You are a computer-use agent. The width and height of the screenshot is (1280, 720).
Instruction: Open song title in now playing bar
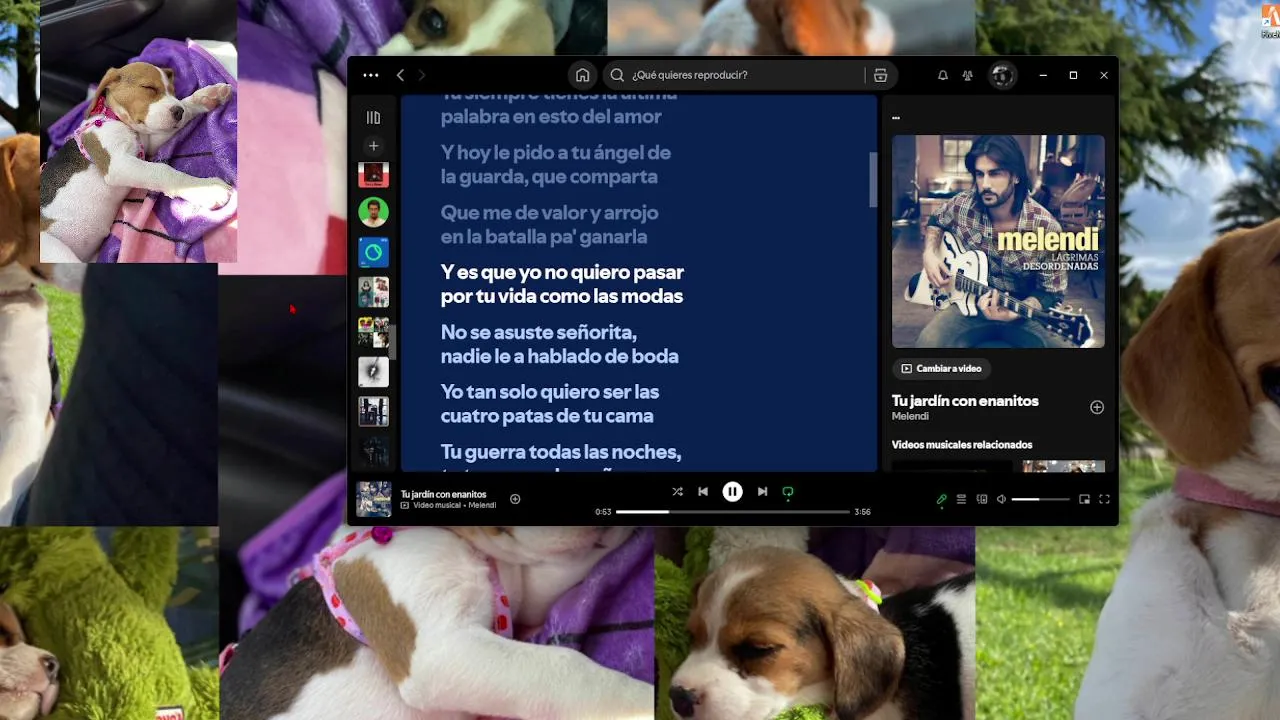(444, 494)
